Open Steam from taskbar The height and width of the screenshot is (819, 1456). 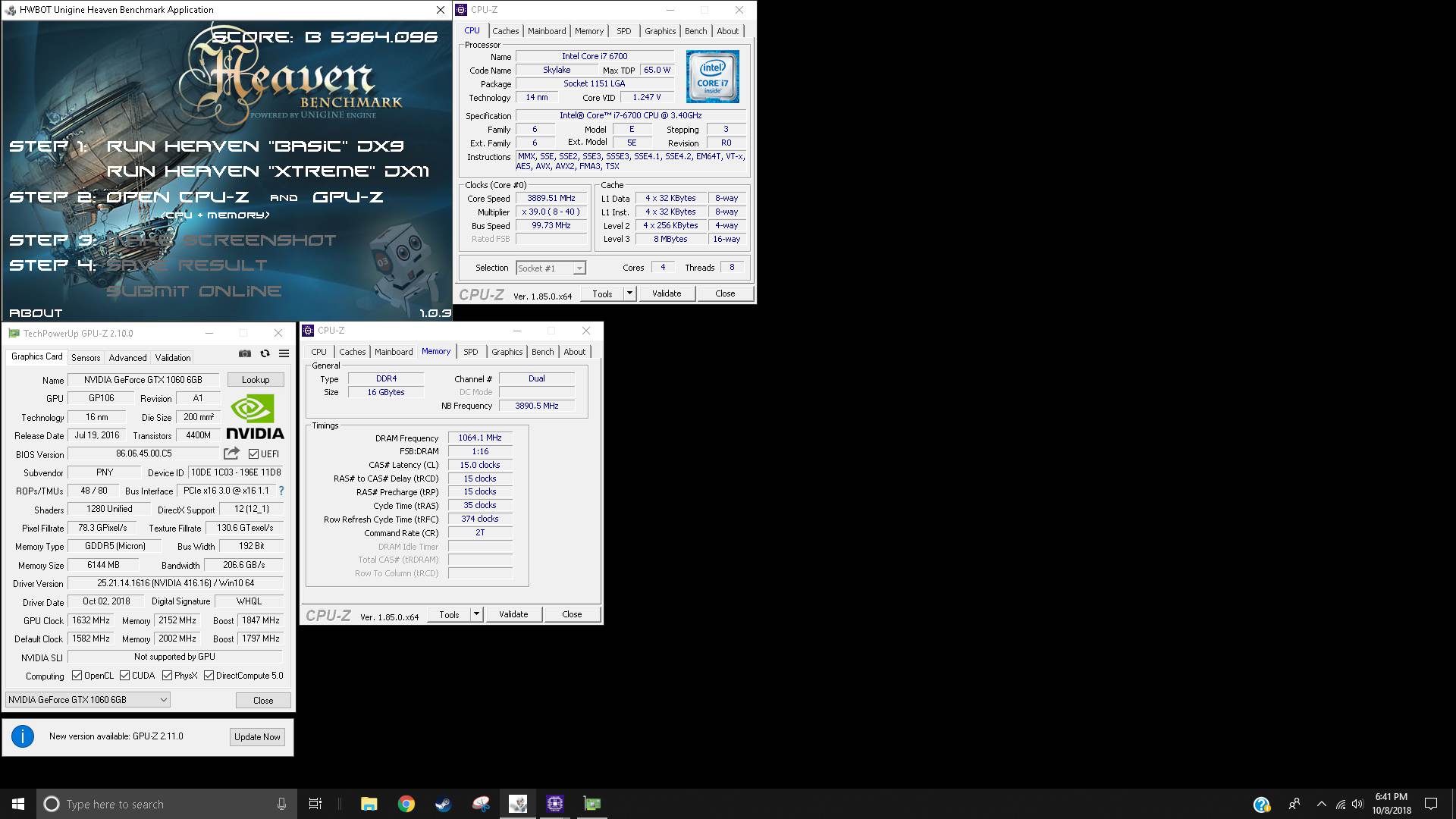443,804
